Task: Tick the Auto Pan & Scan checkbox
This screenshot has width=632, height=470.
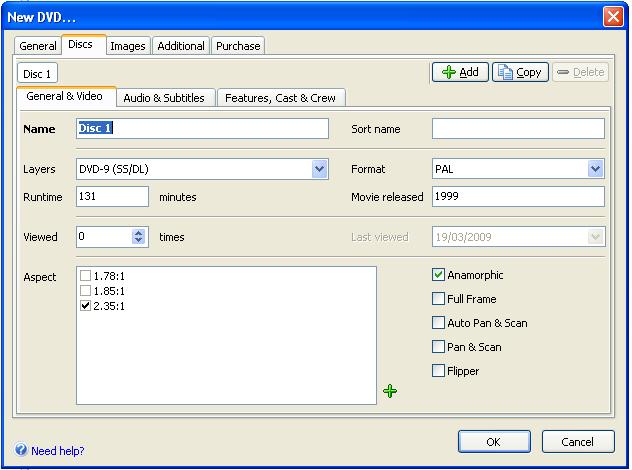Action: [x=438, y=323]
